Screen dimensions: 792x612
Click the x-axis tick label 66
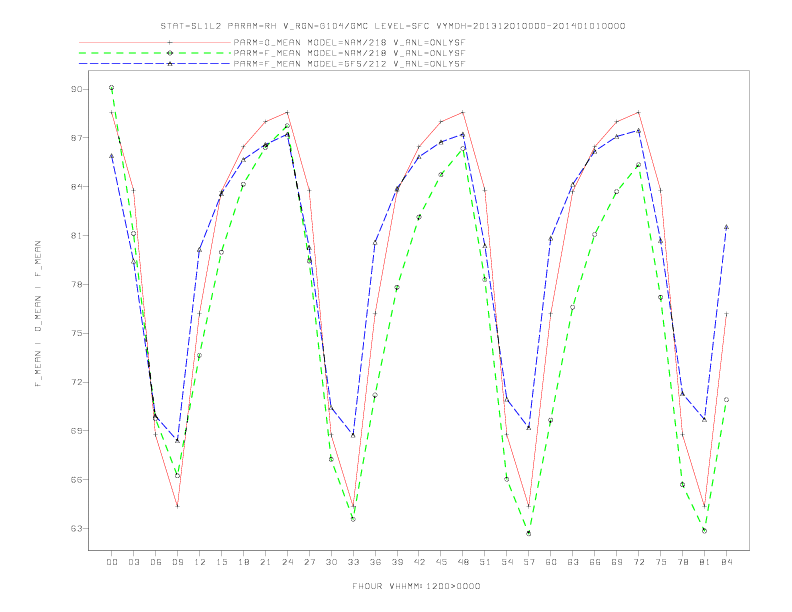point(595,562)
